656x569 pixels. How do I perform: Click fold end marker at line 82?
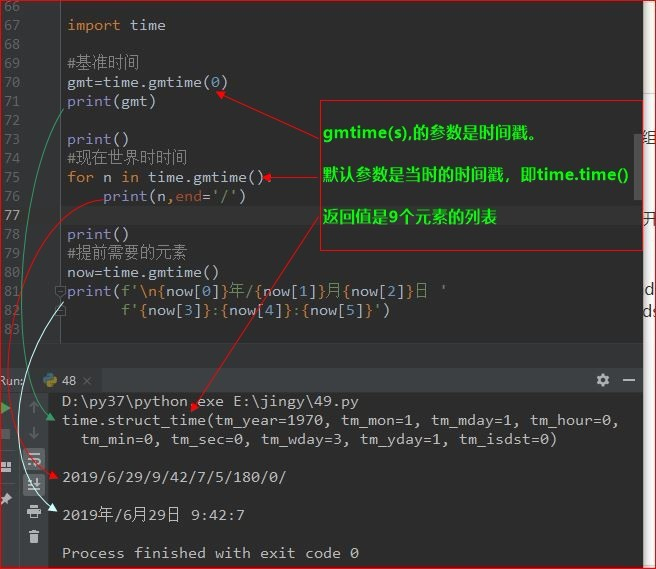click(x=61, y=310)
